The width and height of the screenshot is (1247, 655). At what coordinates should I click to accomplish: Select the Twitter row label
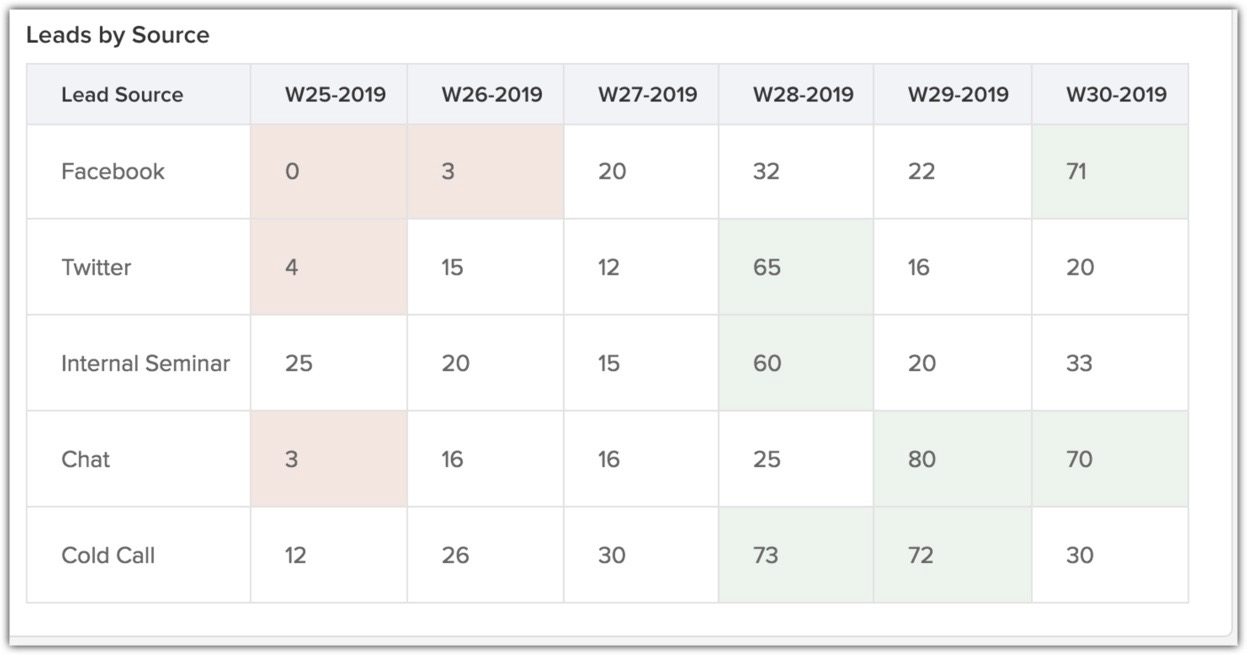[96, 267]
